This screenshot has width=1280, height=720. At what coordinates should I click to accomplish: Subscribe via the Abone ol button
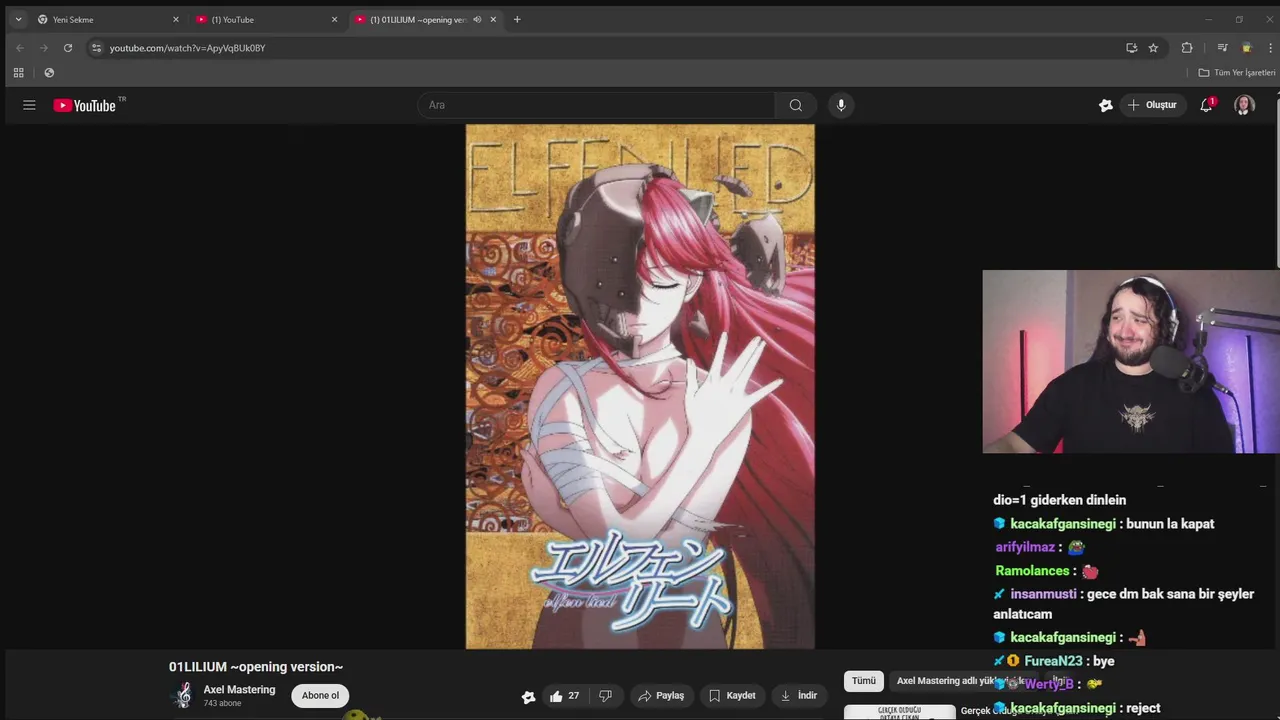coord(320,696)
